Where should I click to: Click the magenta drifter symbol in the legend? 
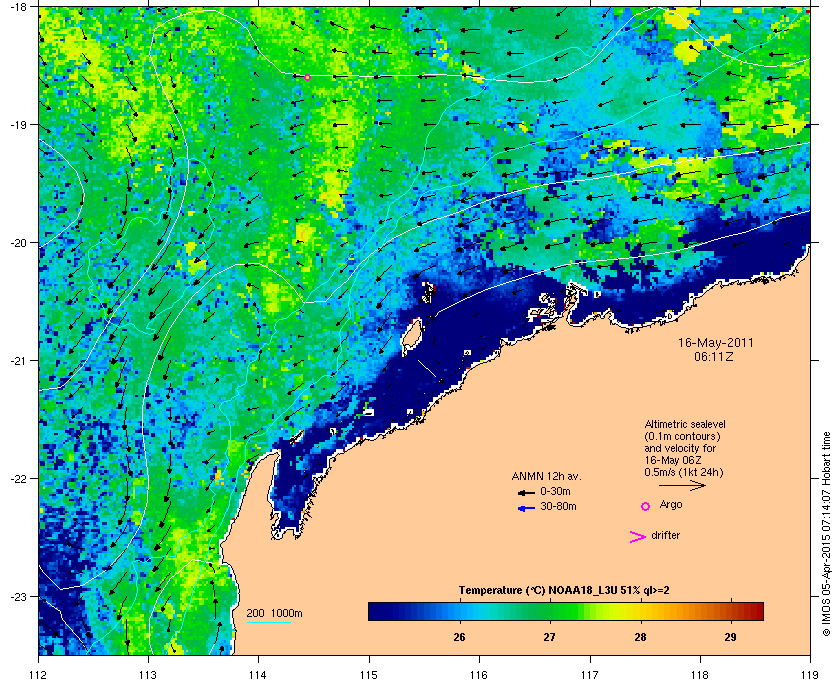pyautogui.click(x=638, y=537)
